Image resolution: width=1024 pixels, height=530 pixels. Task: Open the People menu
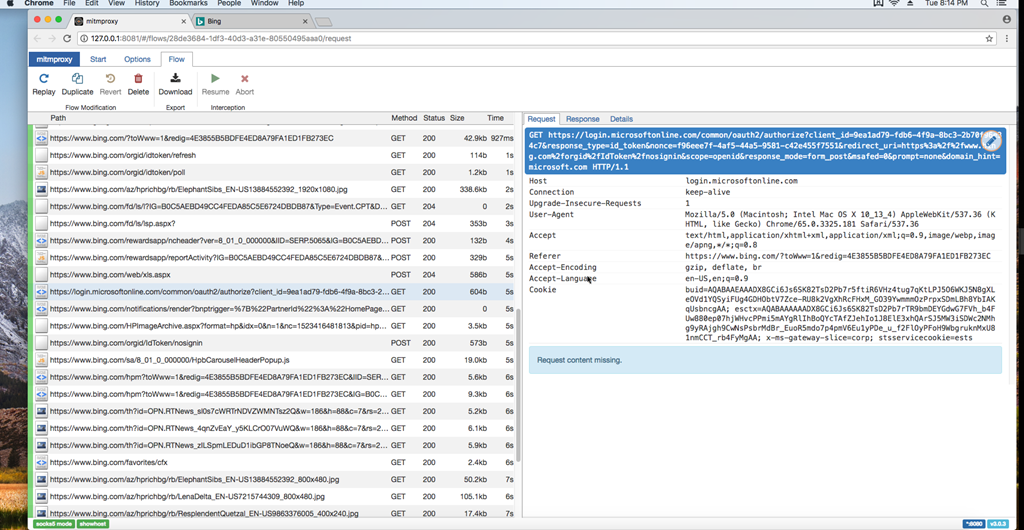[x=229, y=3]
